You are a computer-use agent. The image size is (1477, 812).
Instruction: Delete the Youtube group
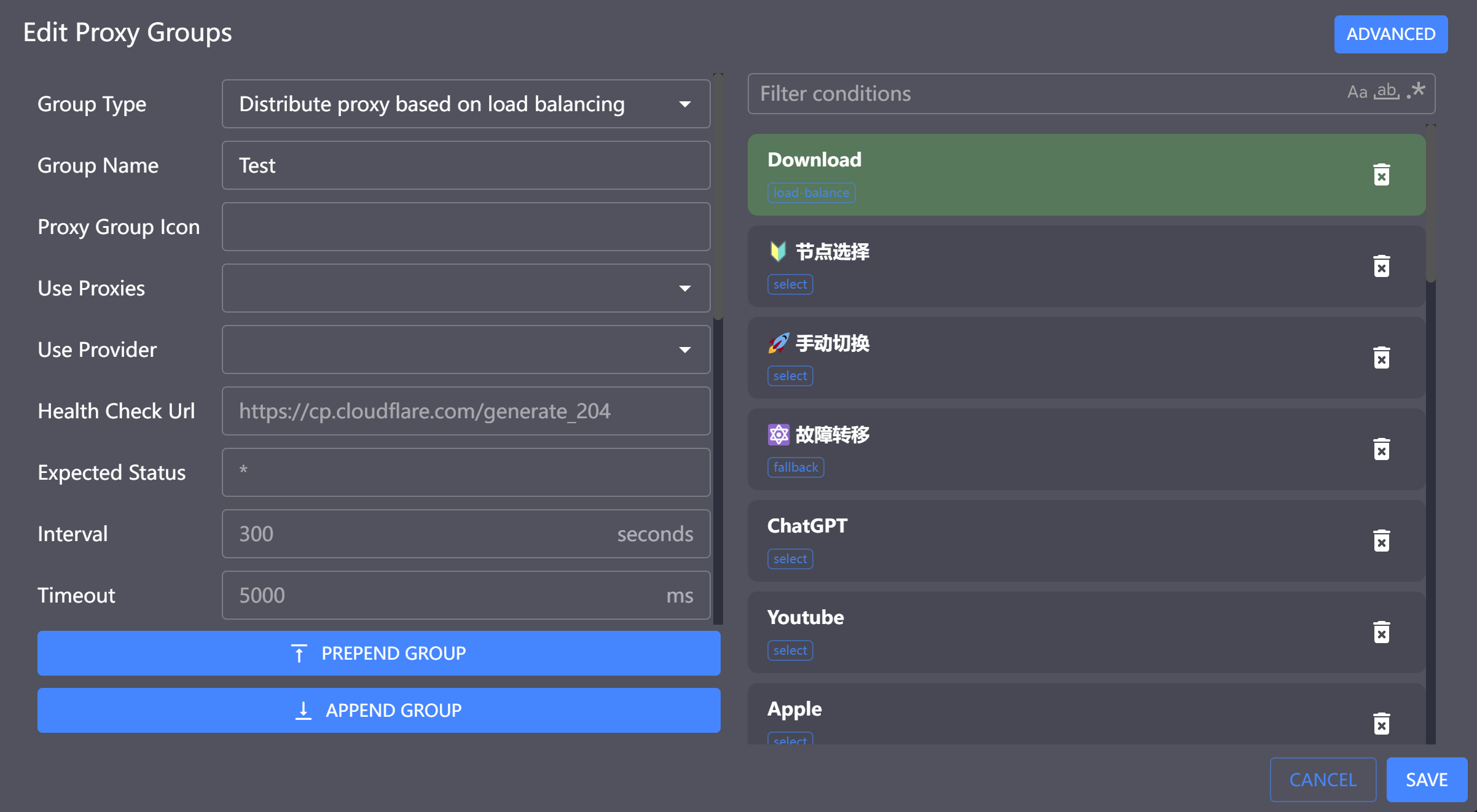1381,633
